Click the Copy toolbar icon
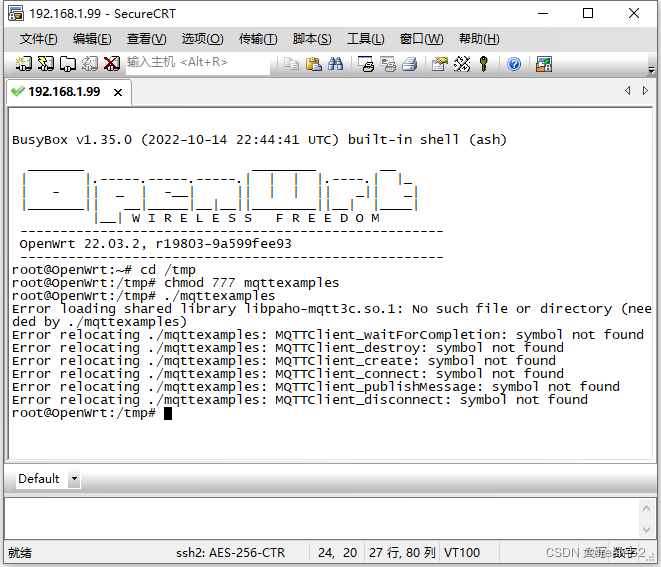Image resolution: width=661 pixels, height=567 pixels. pos(291,64)
